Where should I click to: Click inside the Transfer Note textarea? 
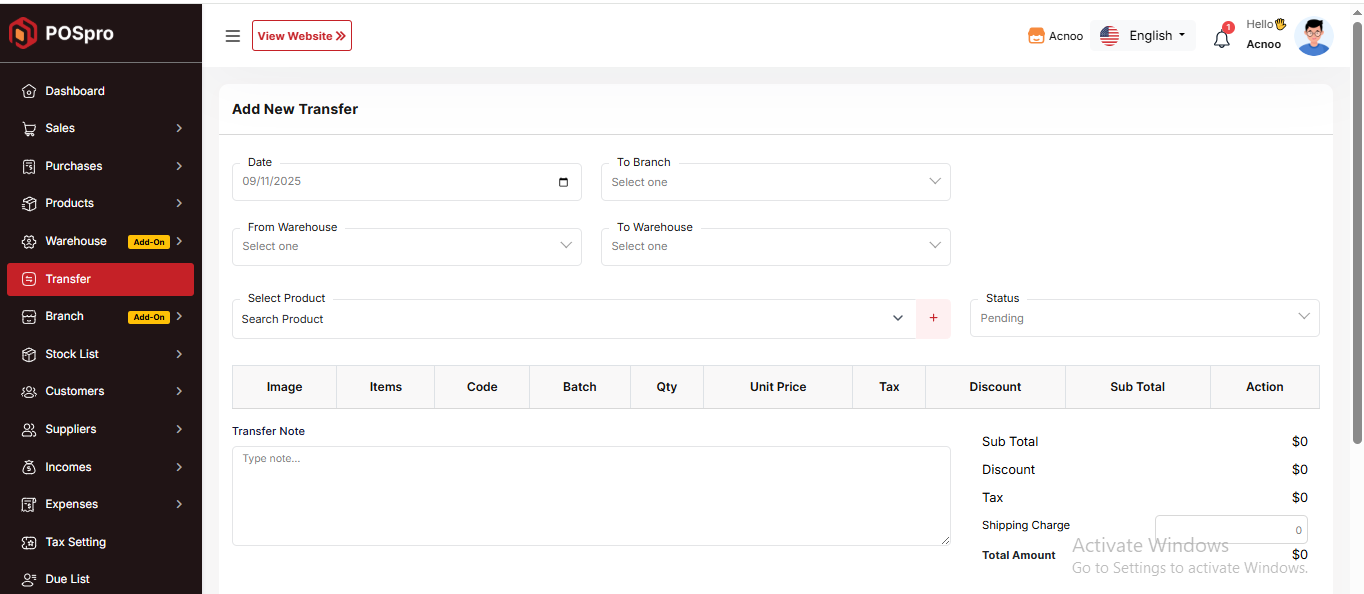590,496
